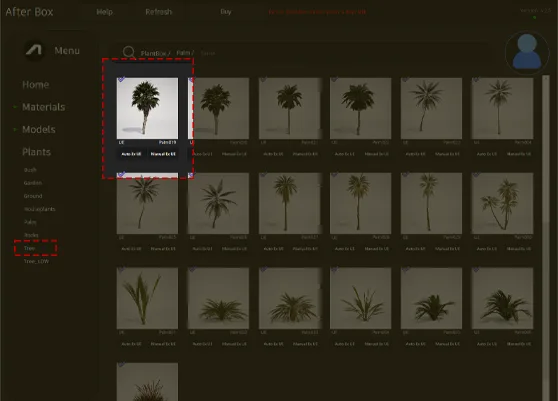Viewport: 558px width, 401px height.
Task: Click the vertical scrollbar on the right
Action: click(x=545, y=238)
